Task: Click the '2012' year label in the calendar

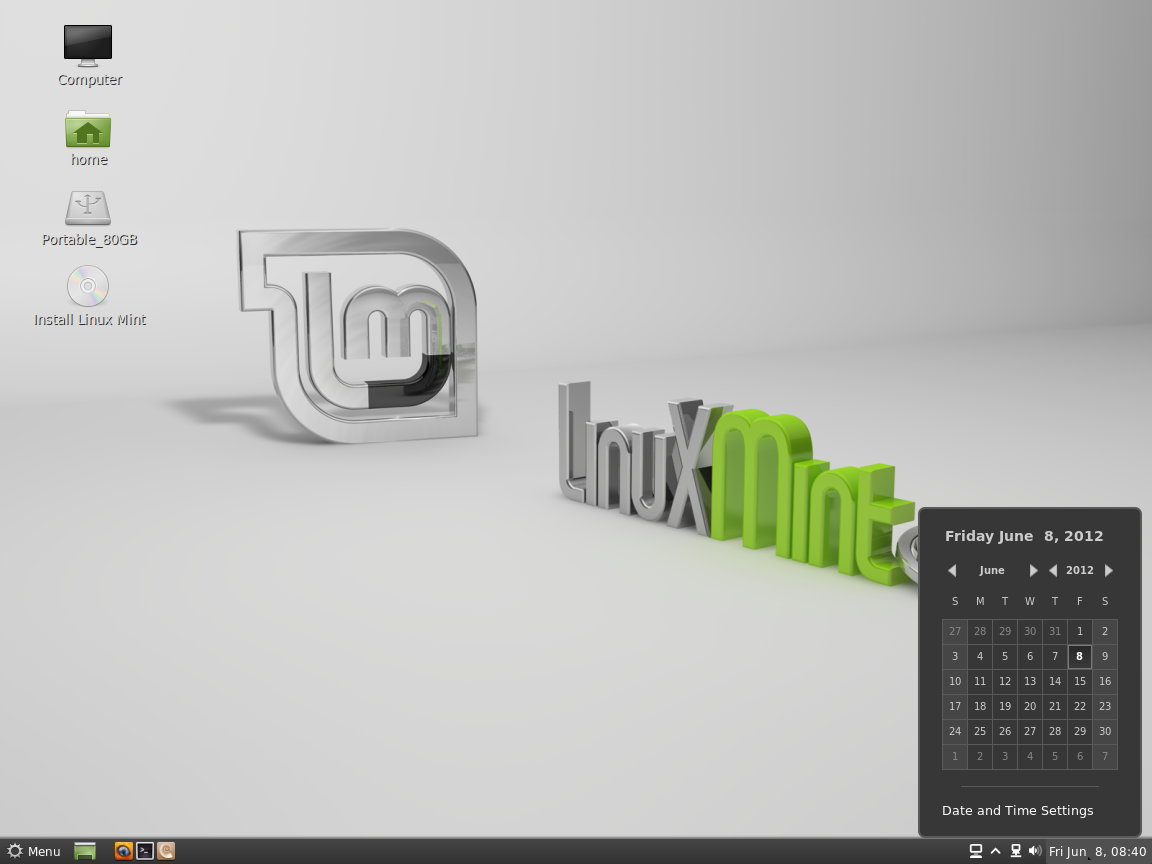Action: tap(1080, 570)
